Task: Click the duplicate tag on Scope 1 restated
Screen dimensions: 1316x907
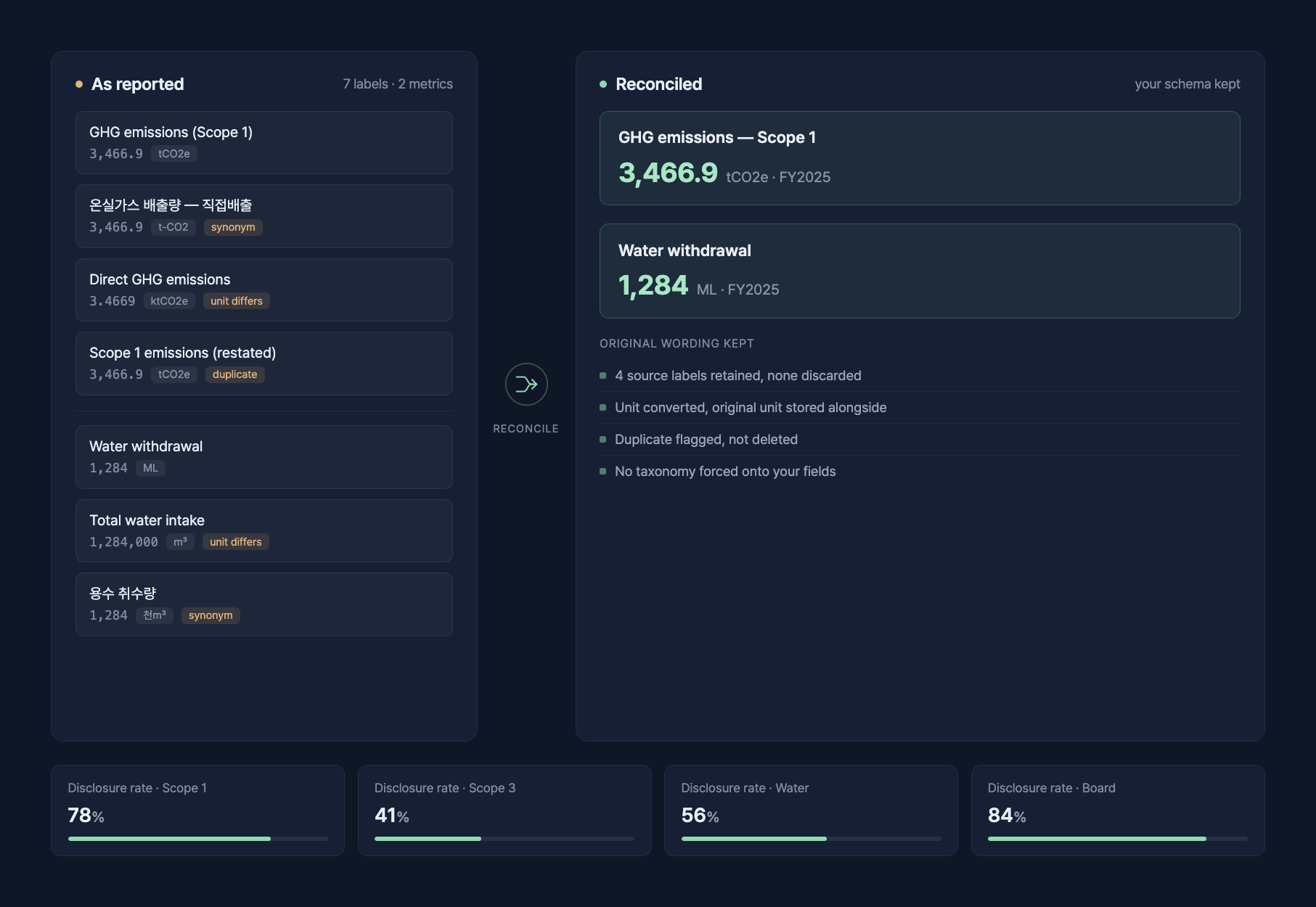Action: click(x=235, y=374)
